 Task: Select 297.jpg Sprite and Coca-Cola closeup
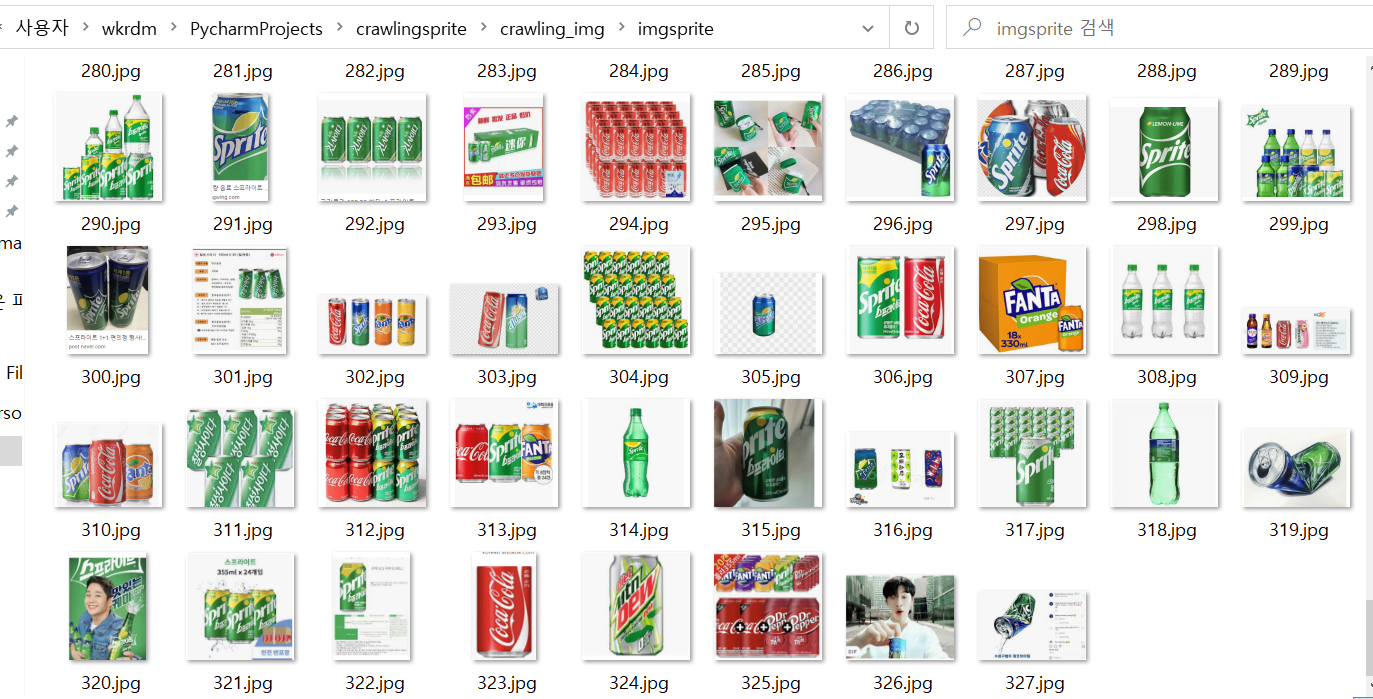click(x=1032, y=148)
